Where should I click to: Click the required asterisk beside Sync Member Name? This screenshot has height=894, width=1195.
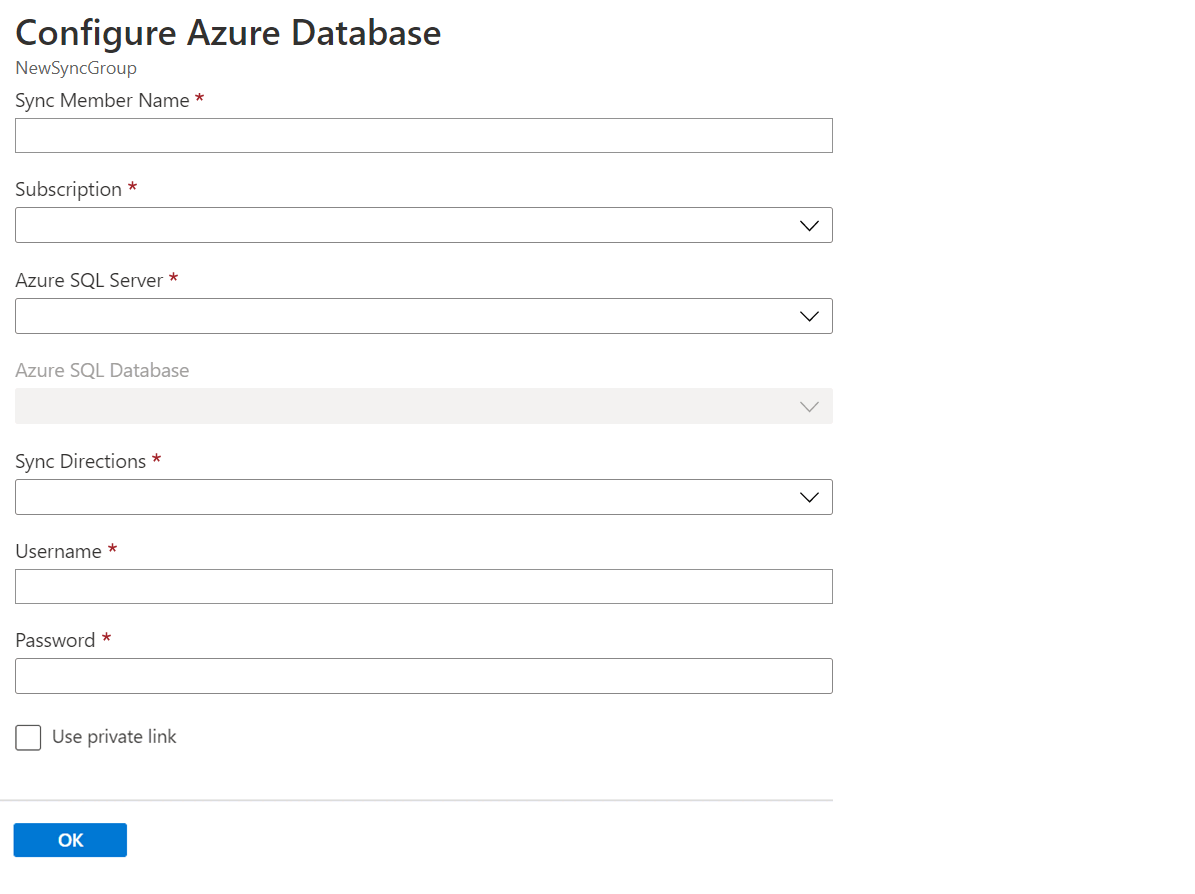(x=200, y=99)
